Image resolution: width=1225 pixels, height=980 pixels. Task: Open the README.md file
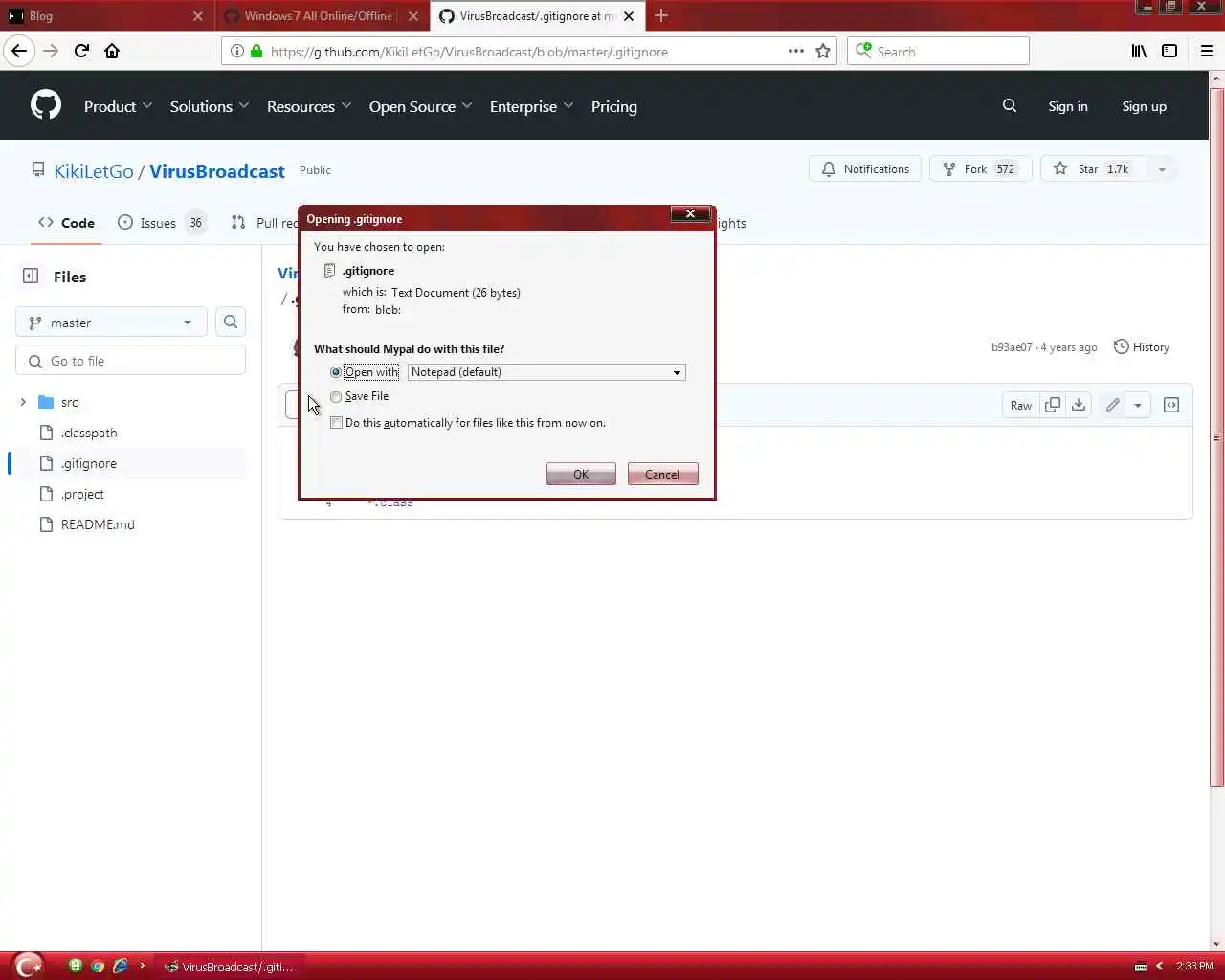98,524
